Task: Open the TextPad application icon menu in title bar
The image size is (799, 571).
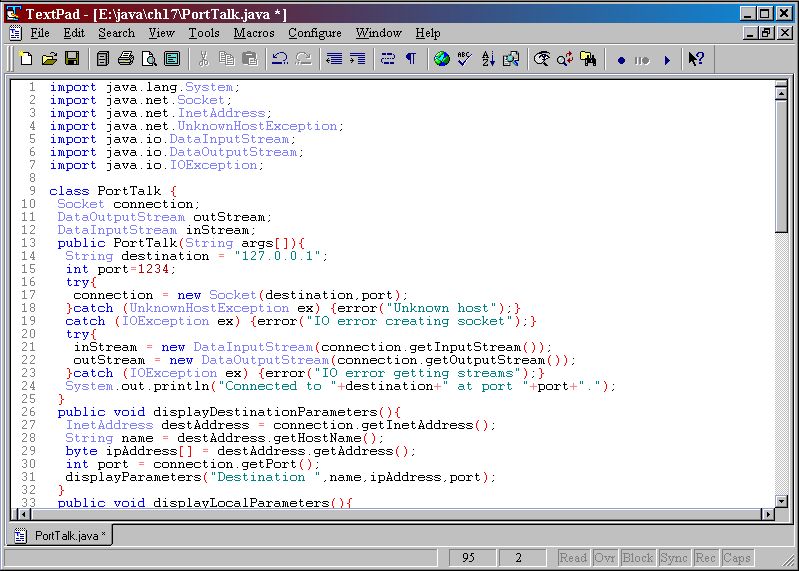Action: coord(12,13)
